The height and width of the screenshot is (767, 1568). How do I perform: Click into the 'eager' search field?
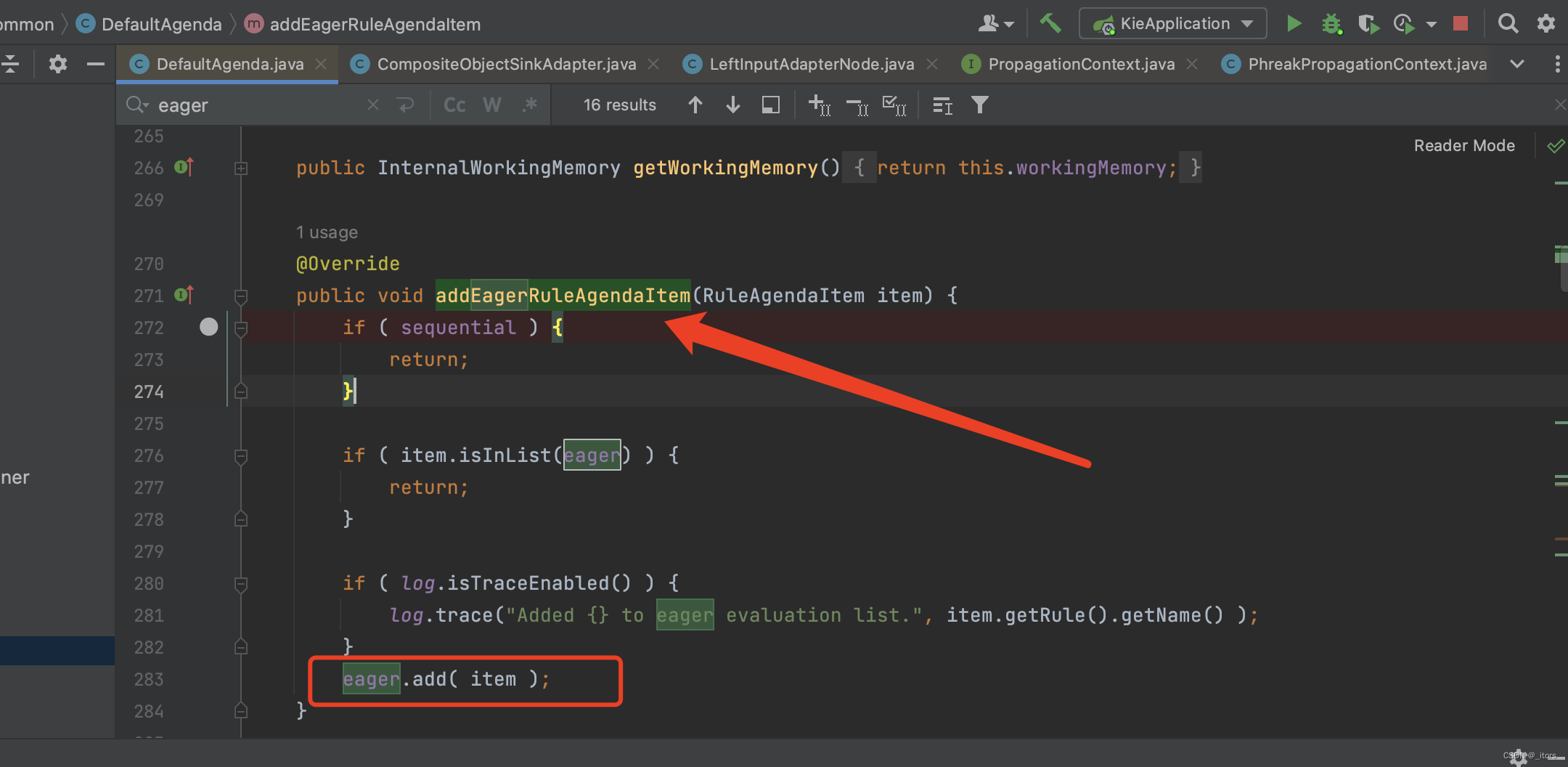[x=261, y=105]
